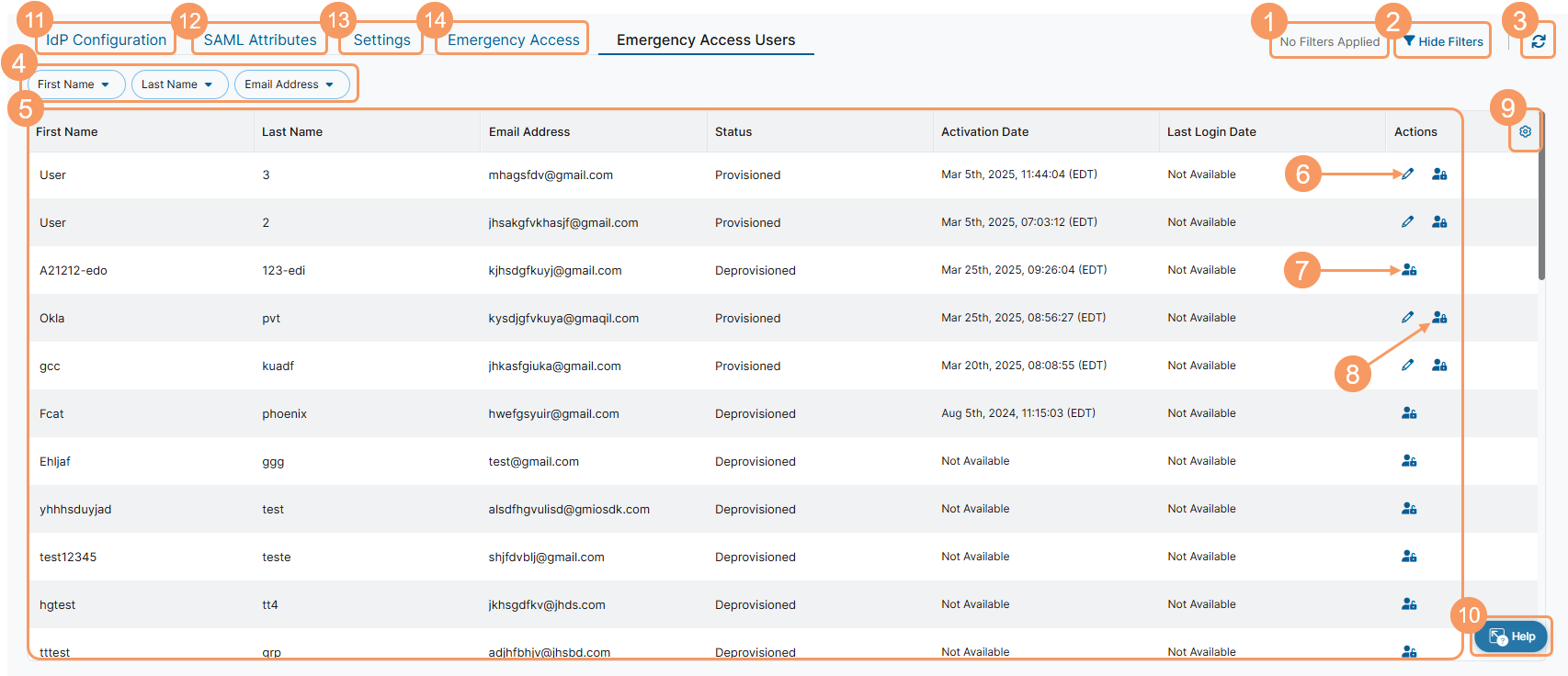Click edit pencil for mhagsfdv@gmail.com user
The height and width of the screenshot is (676, 1568).
pos(1407,175)
